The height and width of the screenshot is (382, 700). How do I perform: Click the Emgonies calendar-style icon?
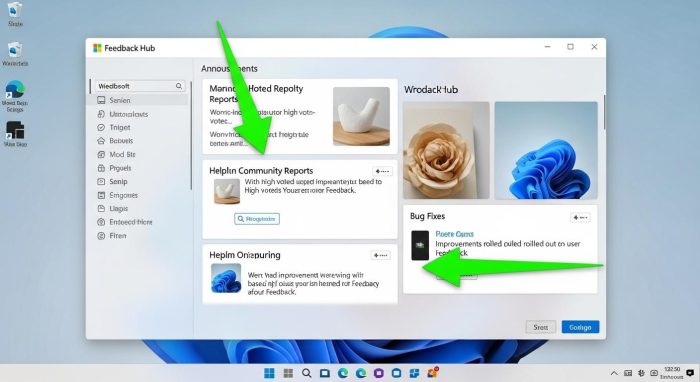[101, 195]
